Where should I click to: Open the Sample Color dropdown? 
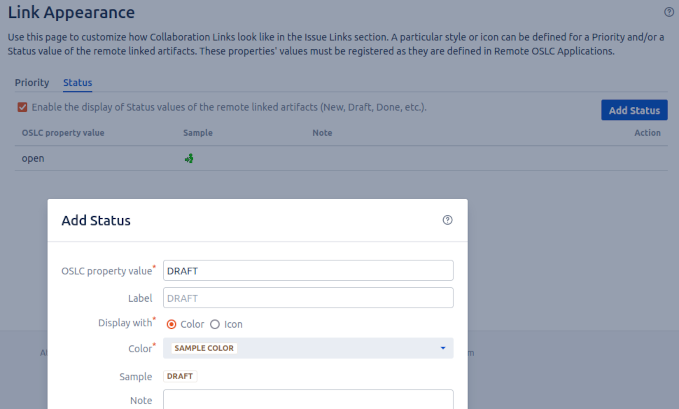pyautogui.click(x=308, y=348)
